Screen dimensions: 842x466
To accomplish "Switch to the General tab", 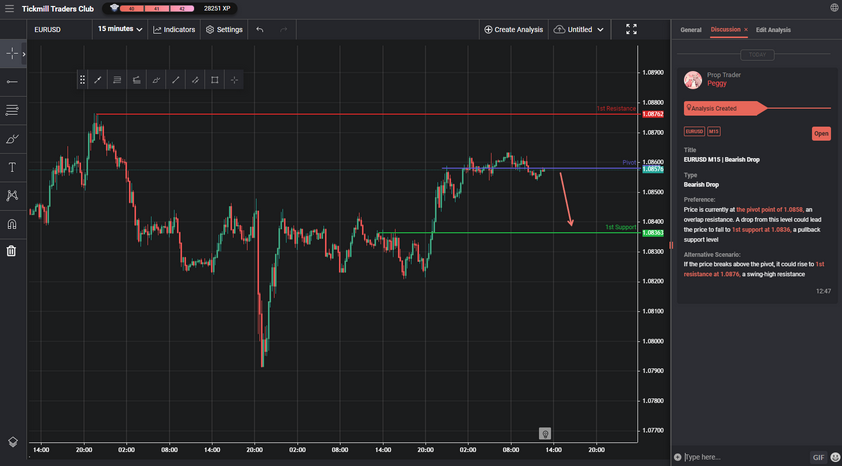I will 691,30.
